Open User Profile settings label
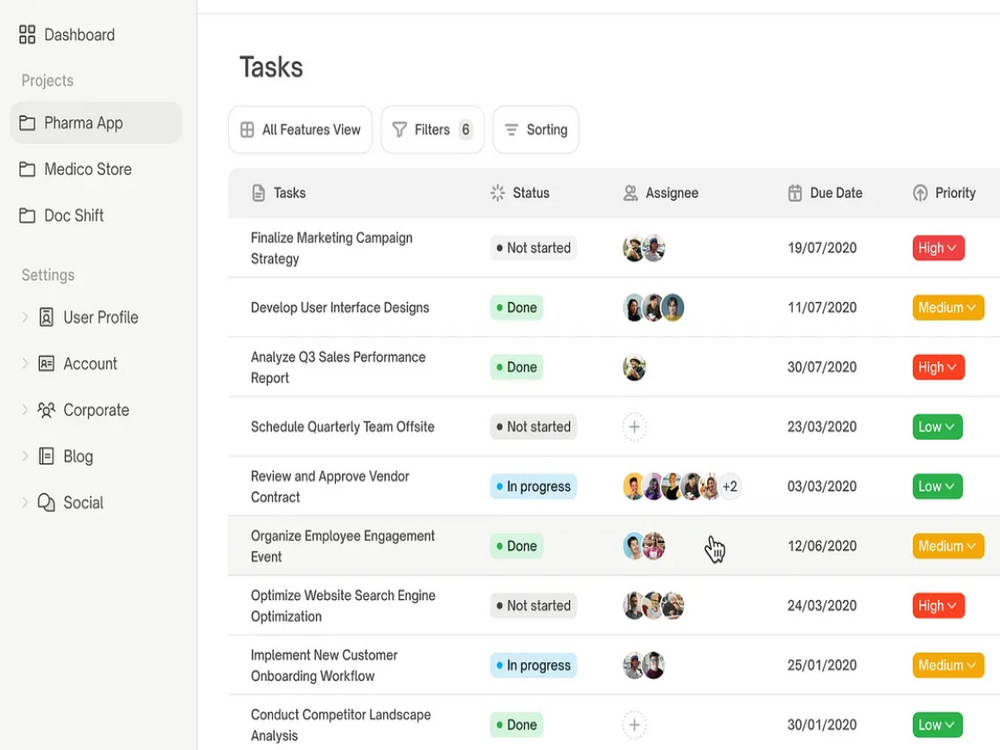Screen dimensions: 1000x750 (101, 317)
